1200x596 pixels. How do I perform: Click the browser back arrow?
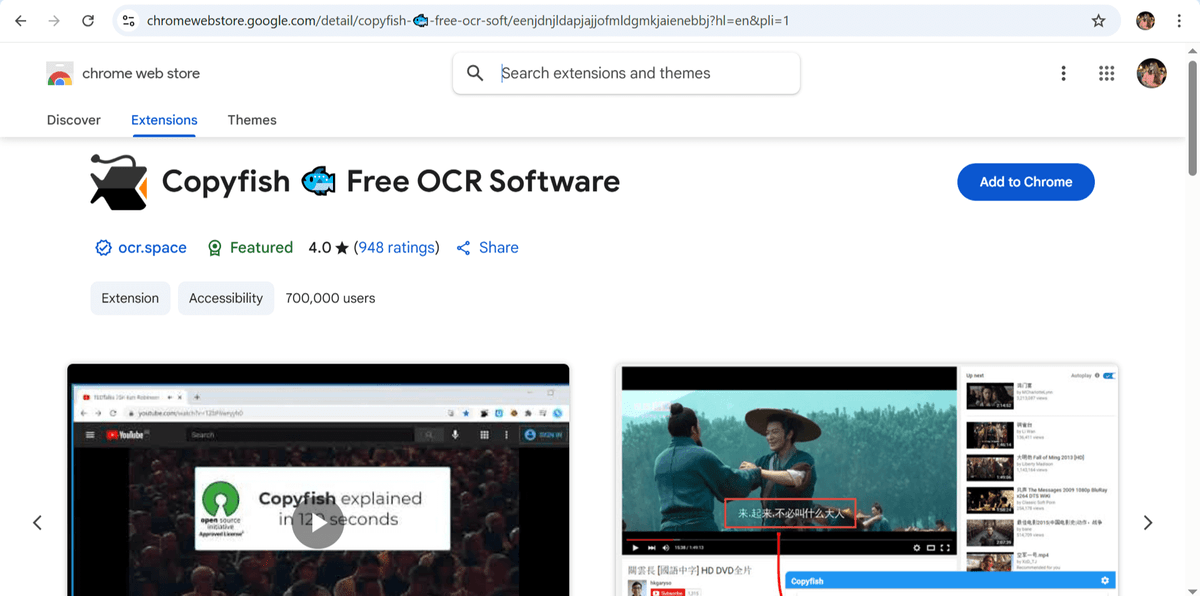point(21,21)
